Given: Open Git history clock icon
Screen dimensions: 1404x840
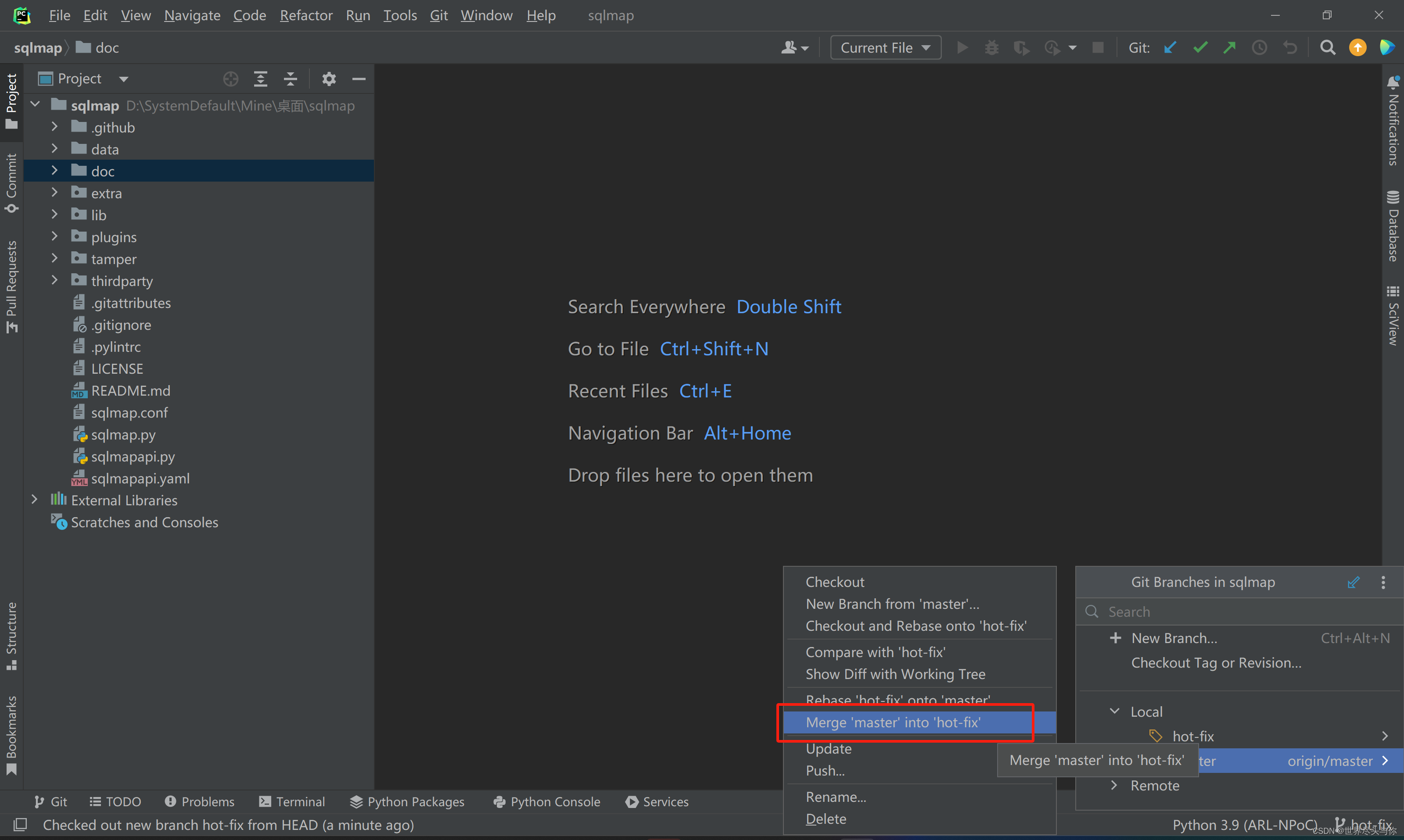Looking at the screenshot, I should (x=1259, y=47).
